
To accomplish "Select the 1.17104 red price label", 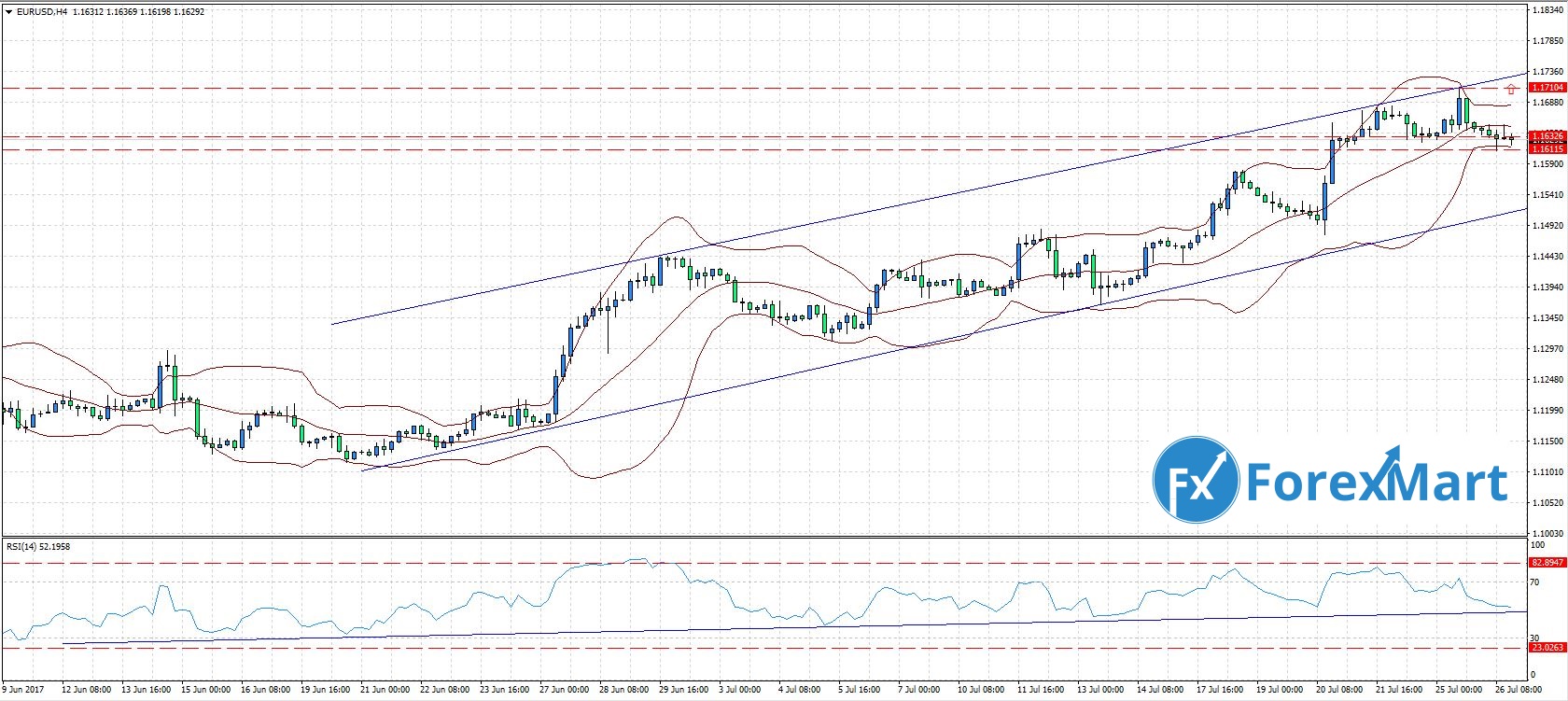I will [1547, 88].
